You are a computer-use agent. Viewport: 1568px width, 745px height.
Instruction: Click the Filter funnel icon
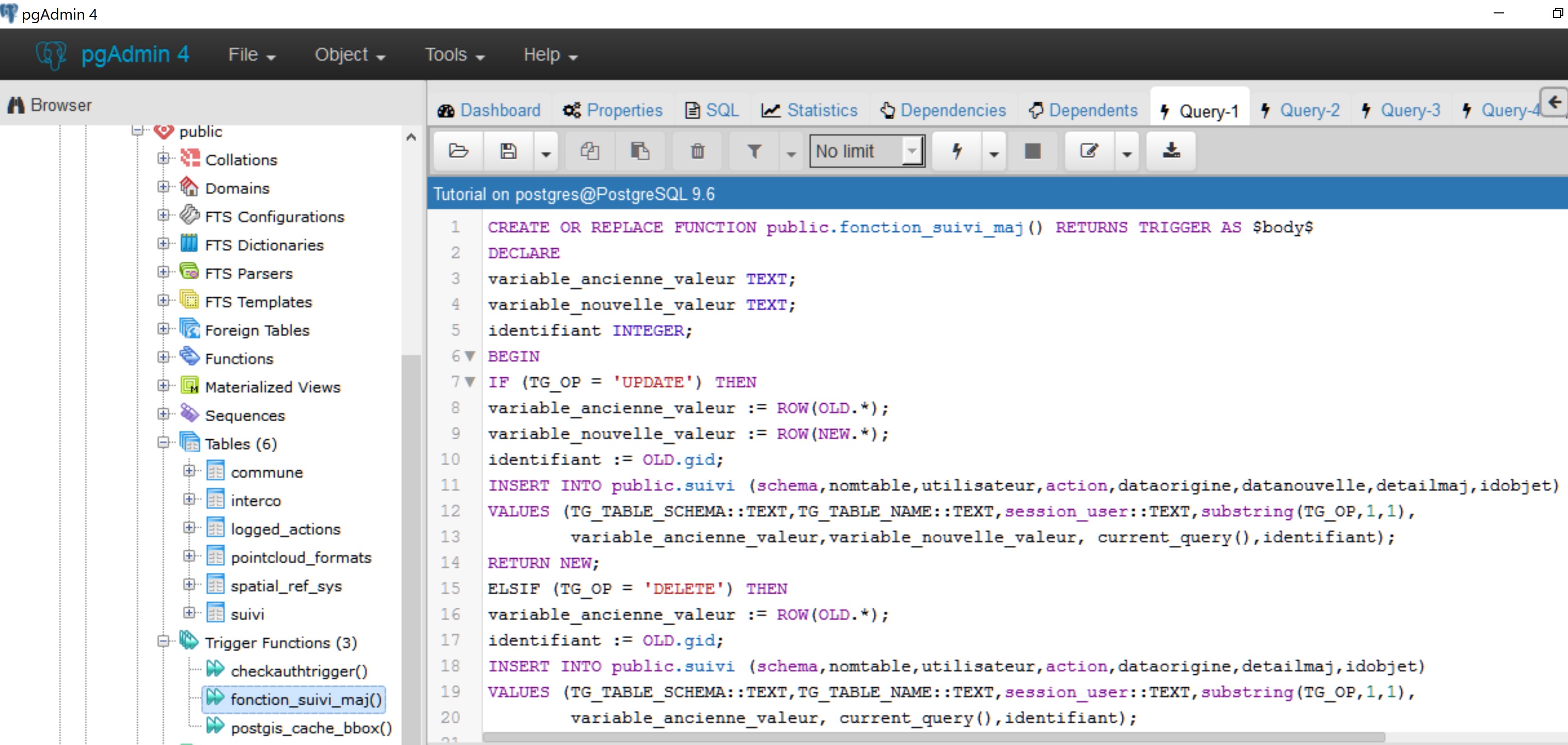[754, 151]
